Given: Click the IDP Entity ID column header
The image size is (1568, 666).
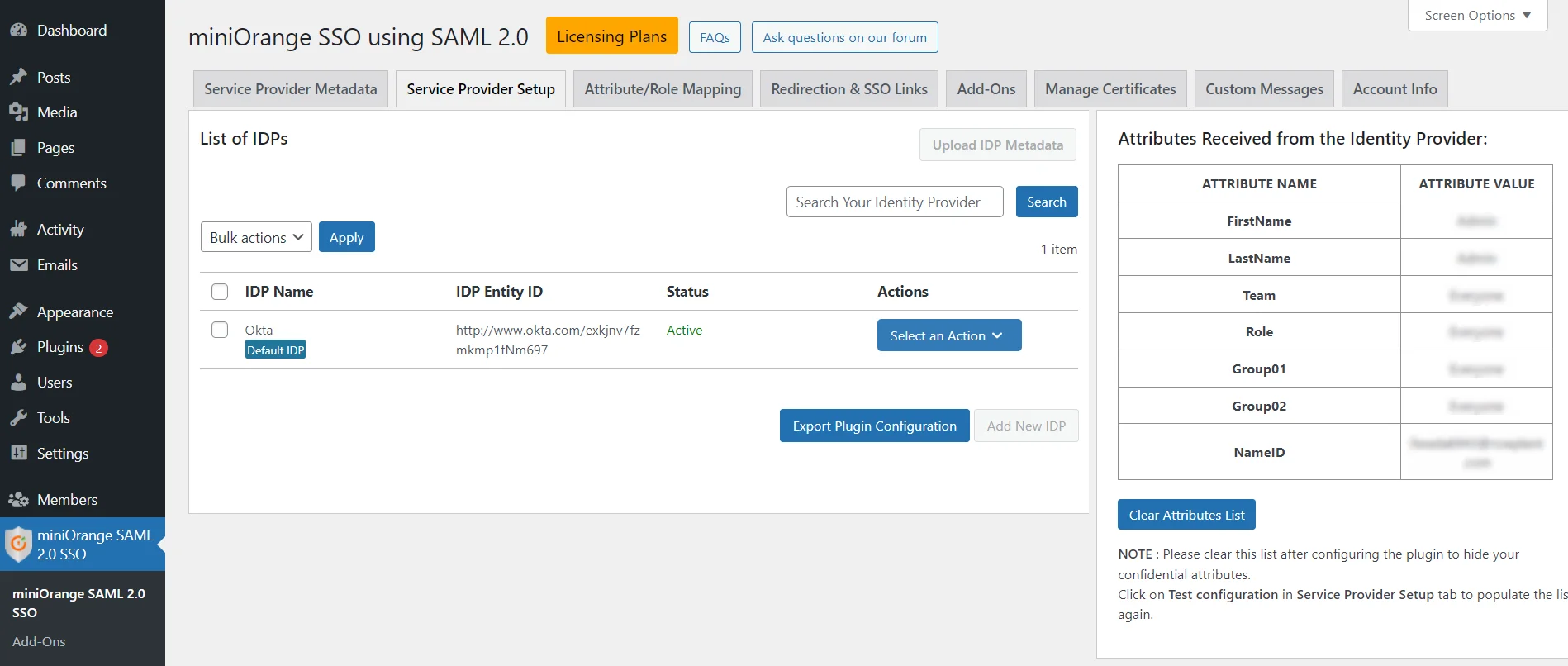Looking at the screenshot, I should [499, 292].
